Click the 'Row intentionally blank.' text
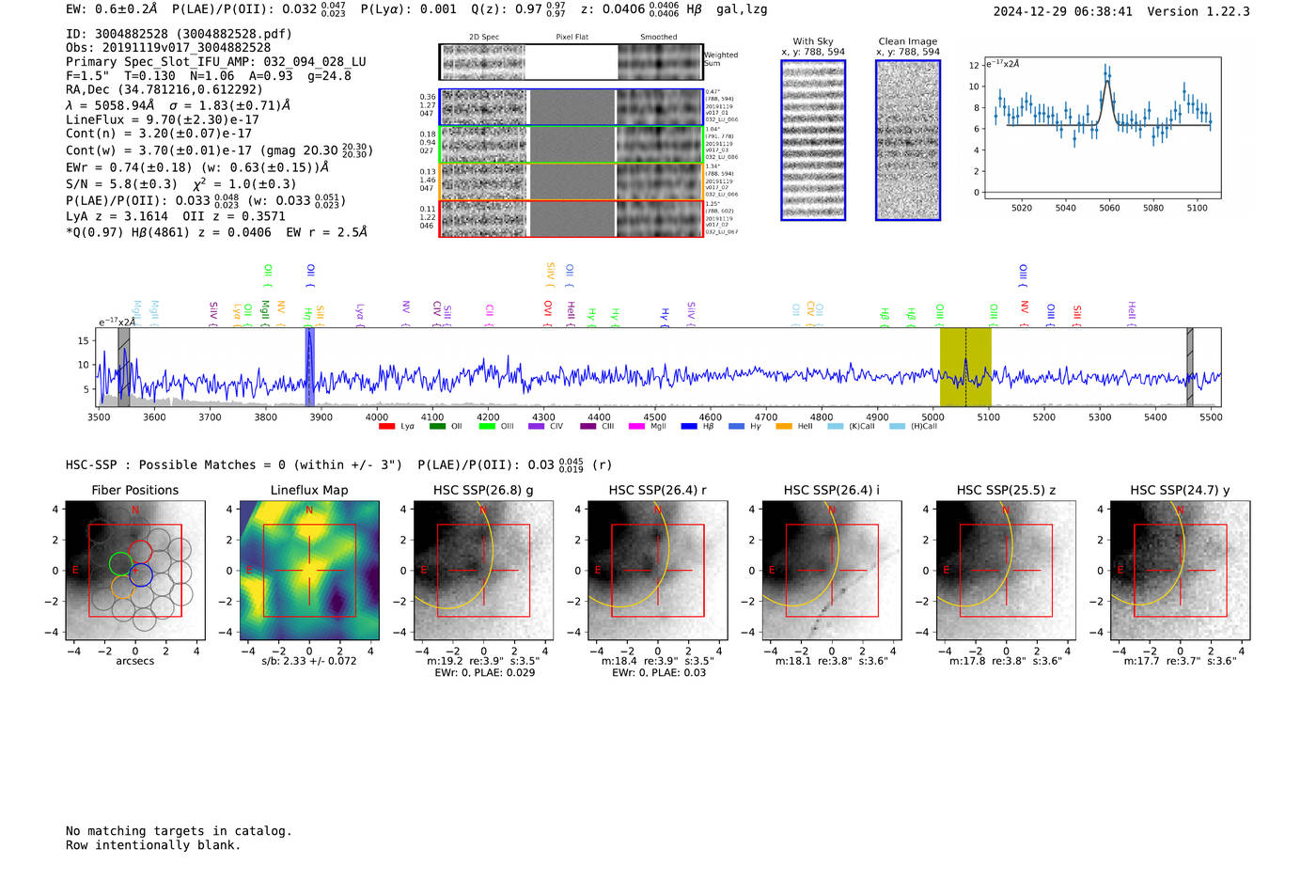 [153, 845]
